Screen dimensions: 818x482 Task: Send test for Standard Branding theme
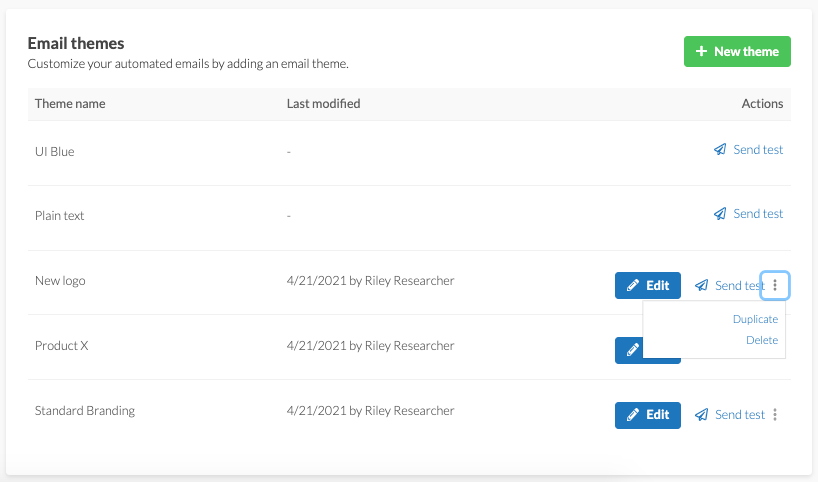click(x=729, y=415)
